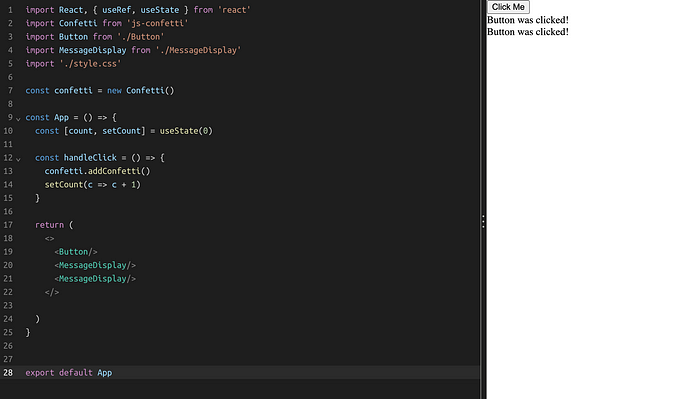Click <MessageDisplay/> on line 21
Screen dimensions: 700x399
[x=95, y=278]
